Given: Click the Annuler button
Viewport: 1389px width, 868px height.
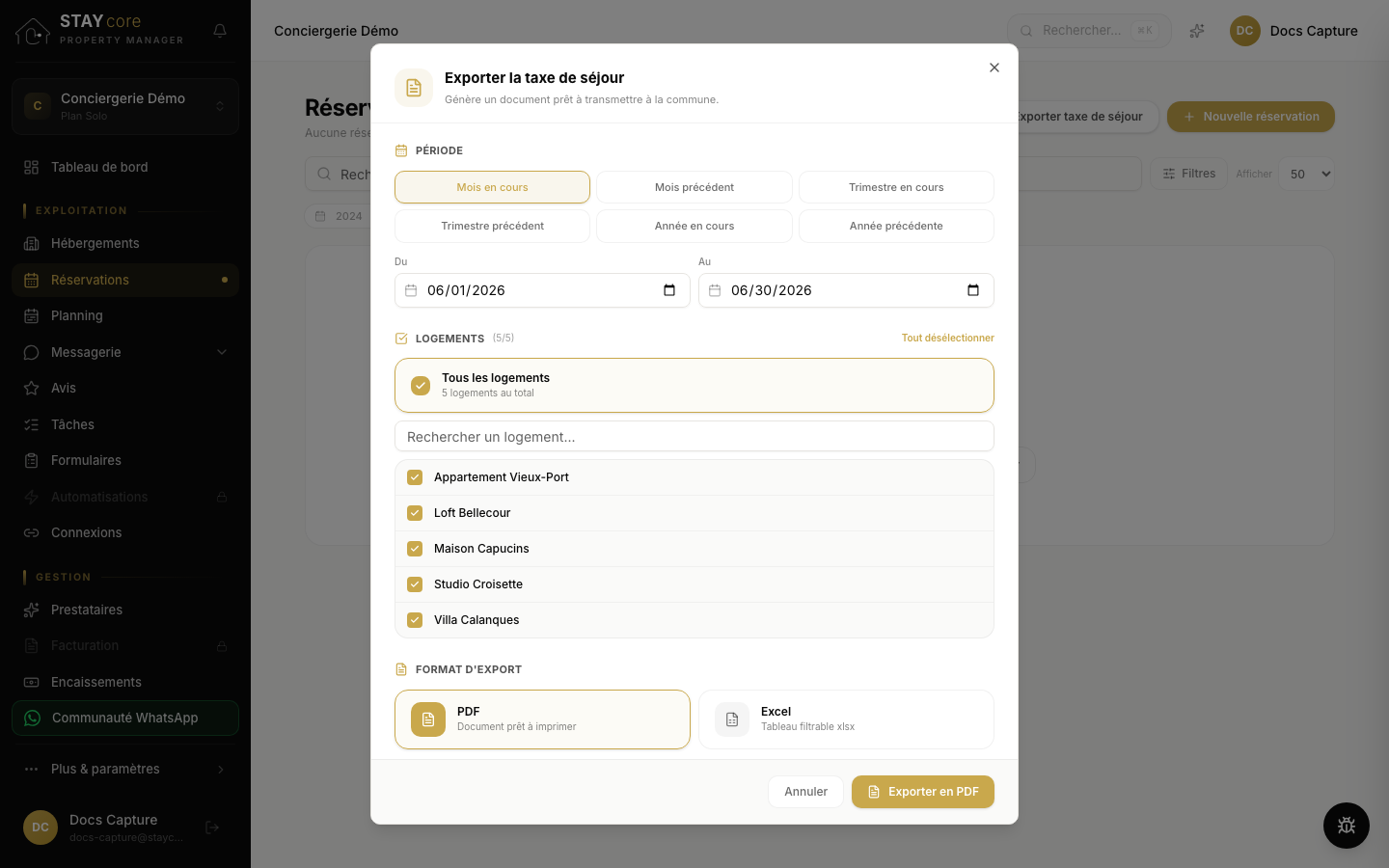Looking at the screenshot, I should [x=805, y=792].
